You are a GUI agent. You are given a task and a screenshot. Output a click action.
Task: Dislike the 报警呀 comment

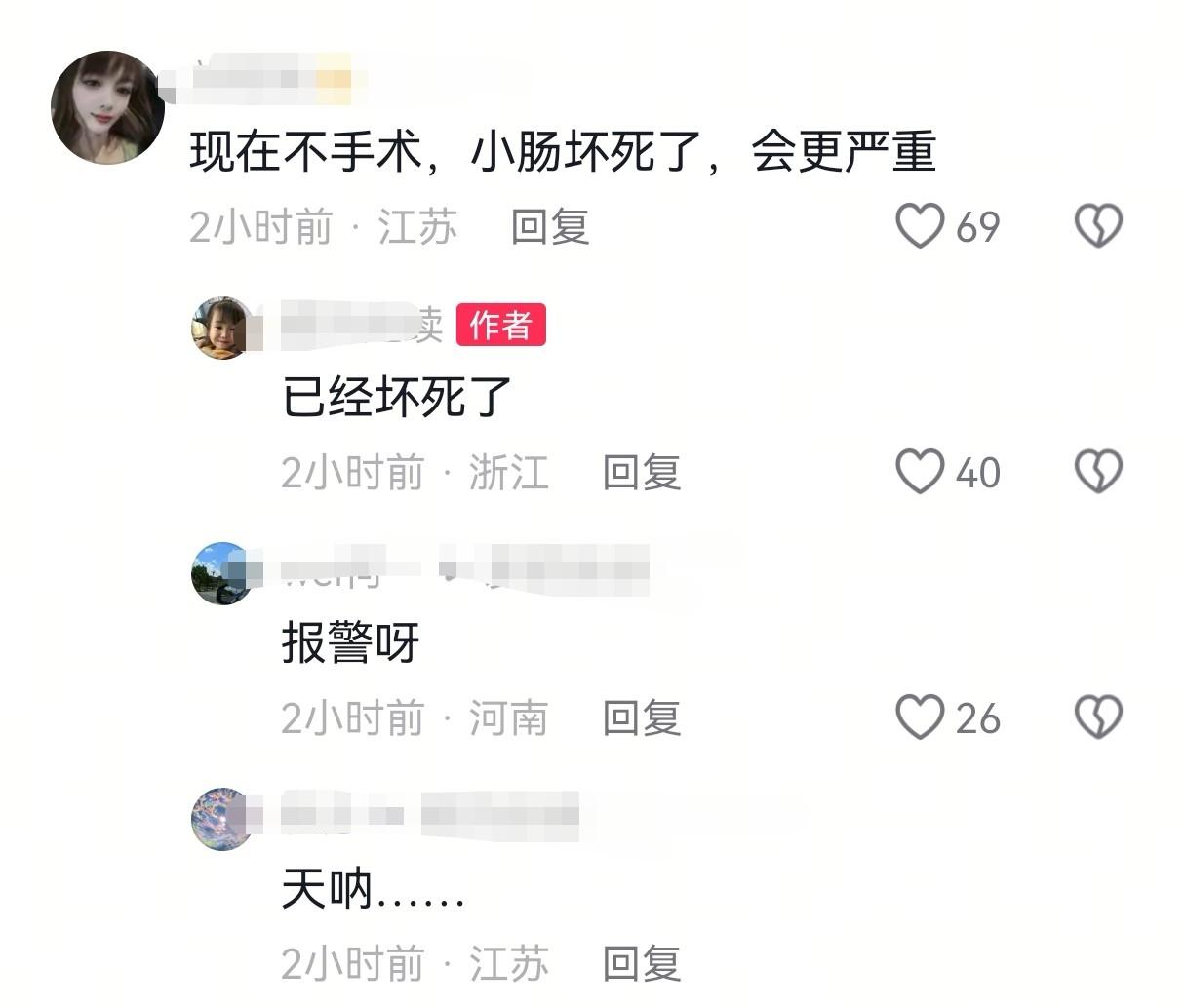coord(1098,717)
